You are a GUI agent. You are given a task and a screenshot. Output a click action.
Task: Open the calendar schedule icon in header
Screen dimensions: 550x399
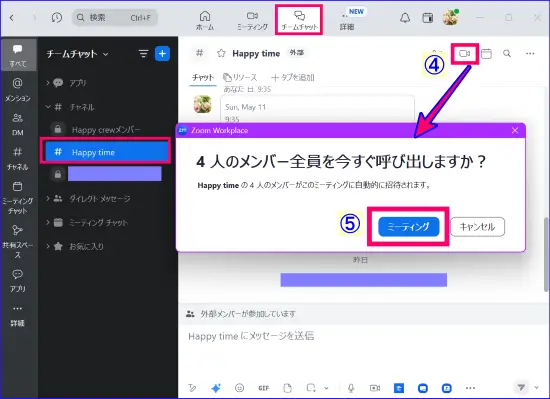486,54
